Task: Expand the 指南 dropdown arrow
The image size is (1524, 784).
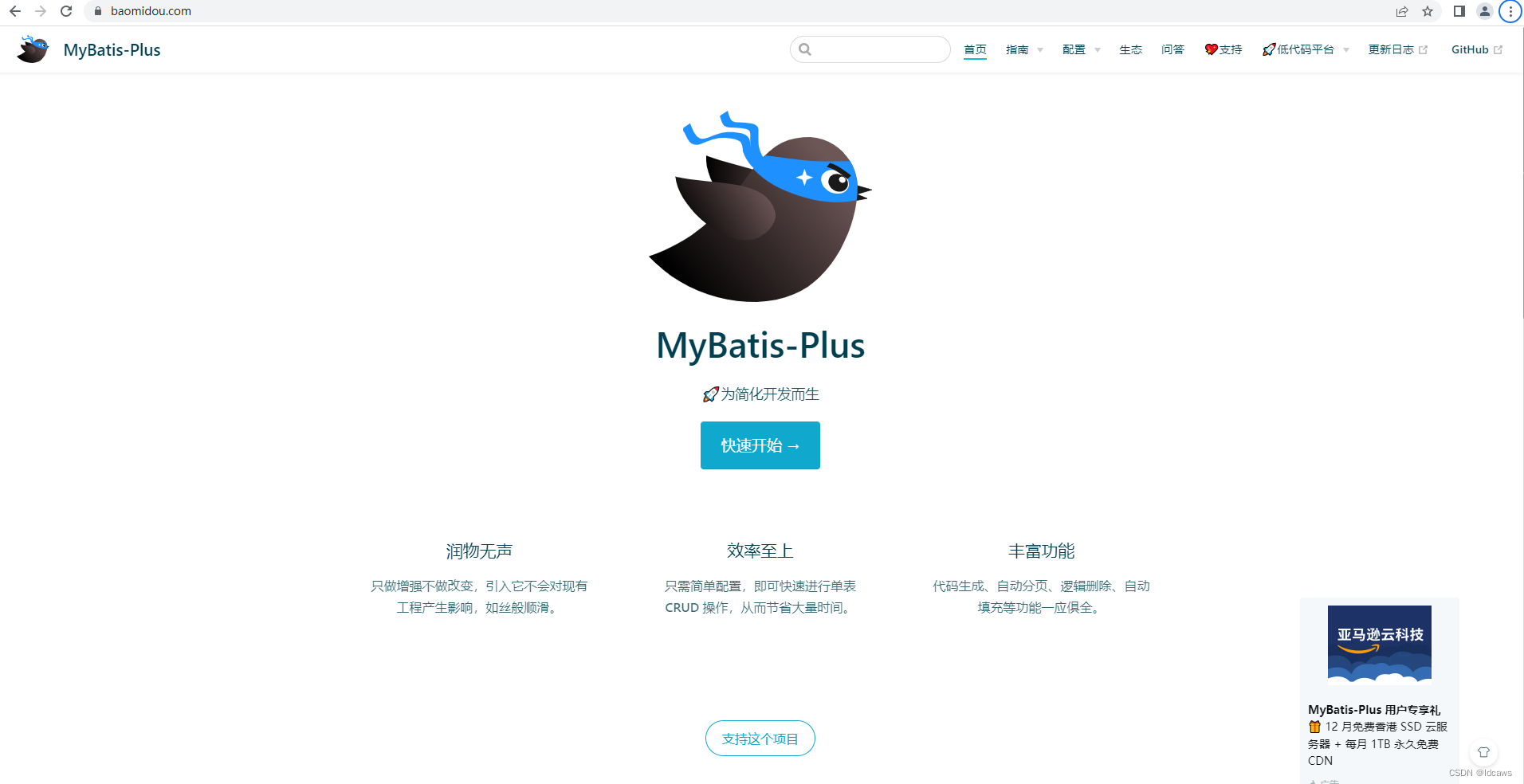Action: point(1040,50)
